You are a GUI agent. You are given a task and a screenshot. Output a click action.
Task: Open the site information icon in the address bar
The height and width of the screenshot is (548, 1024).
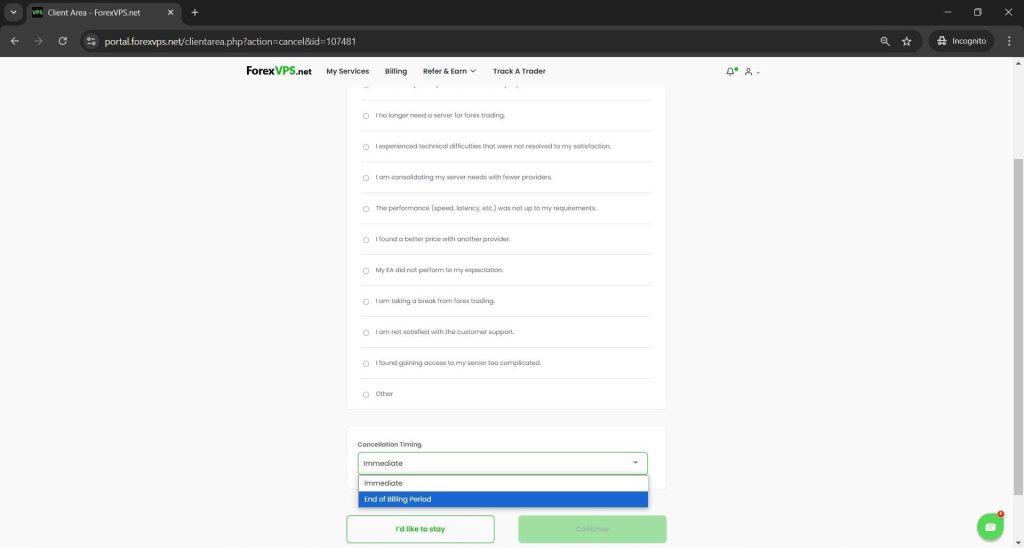tap(91, 41)
